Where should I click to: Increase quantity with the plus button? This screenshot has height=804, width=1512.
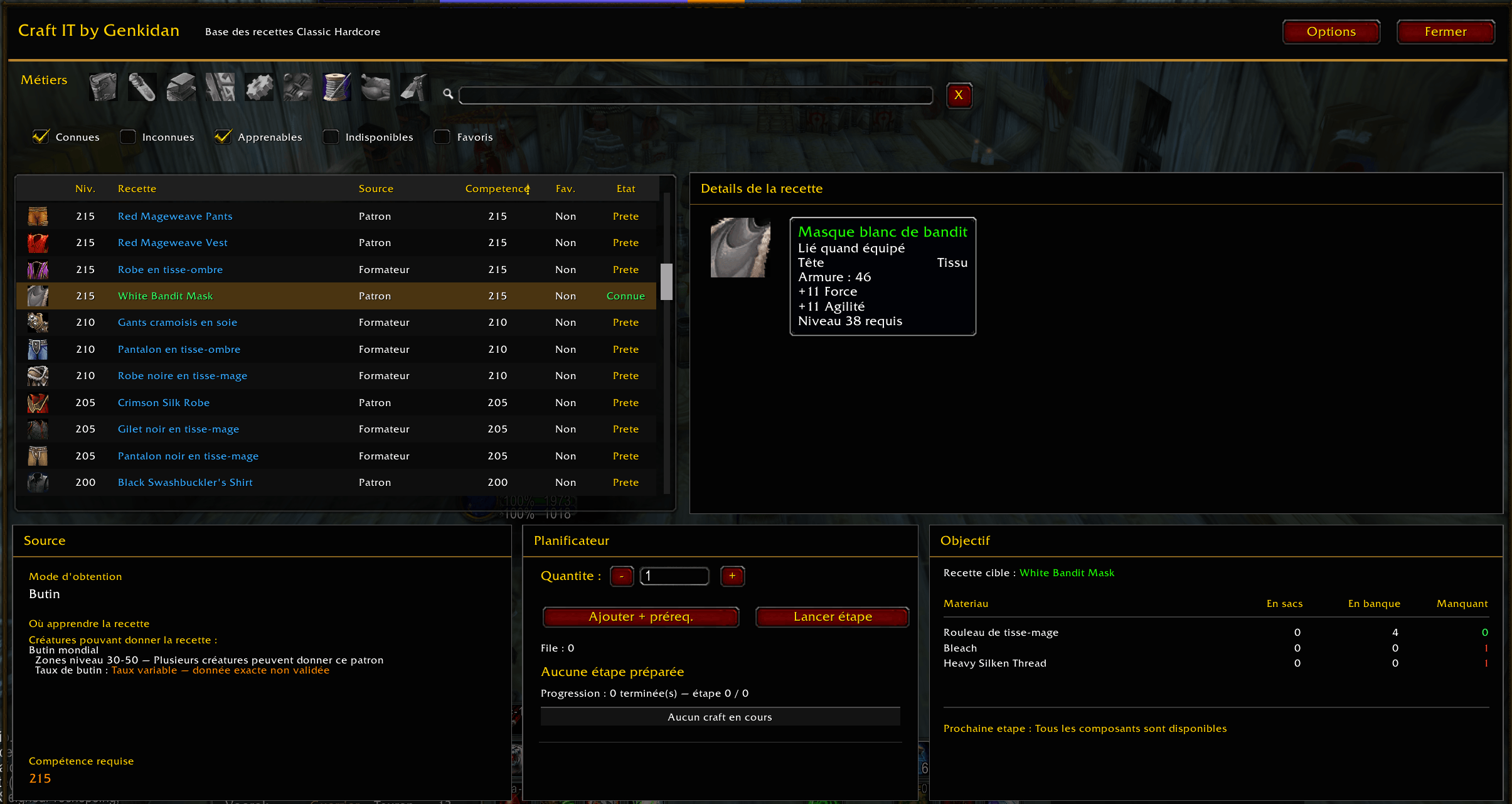click(732, 576)
